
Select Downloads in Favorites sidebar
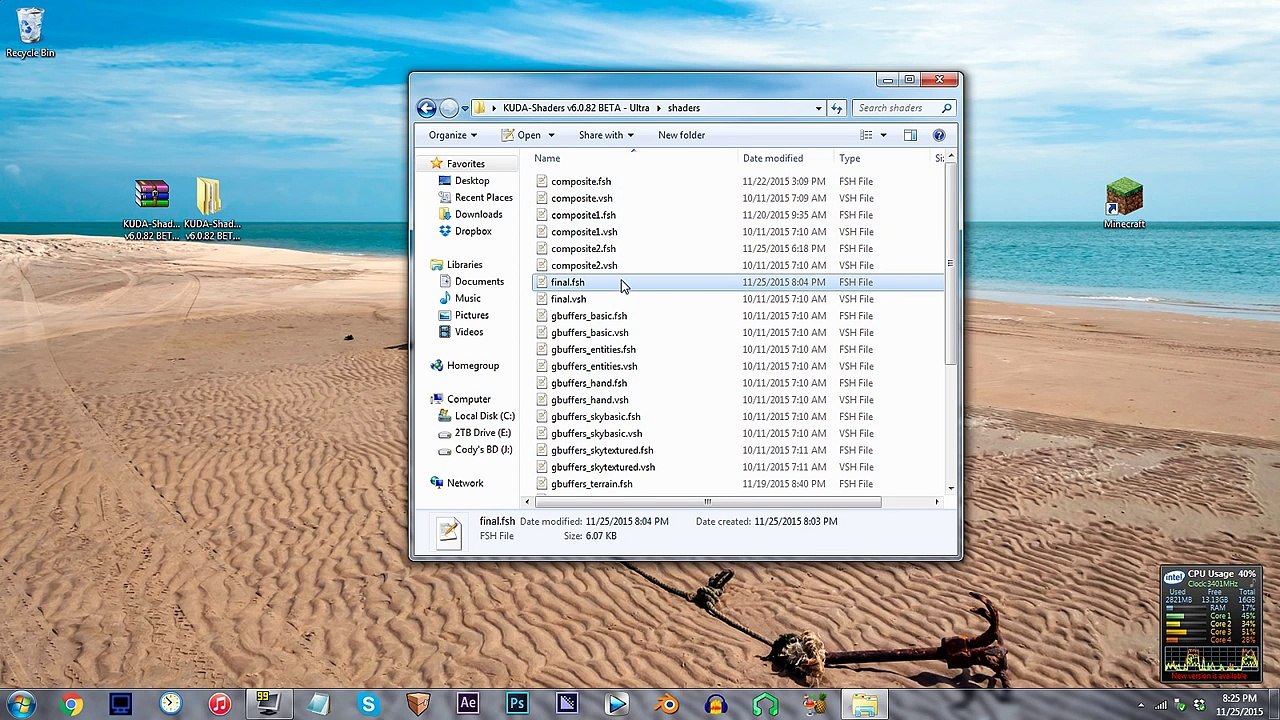(x=478, y=214)
